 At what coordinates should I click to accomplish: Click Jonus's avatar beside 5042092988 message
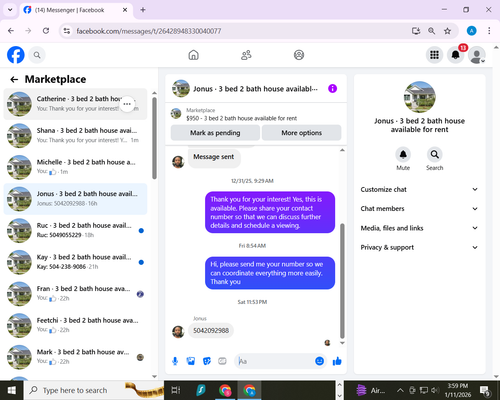[x=178, y=332]
